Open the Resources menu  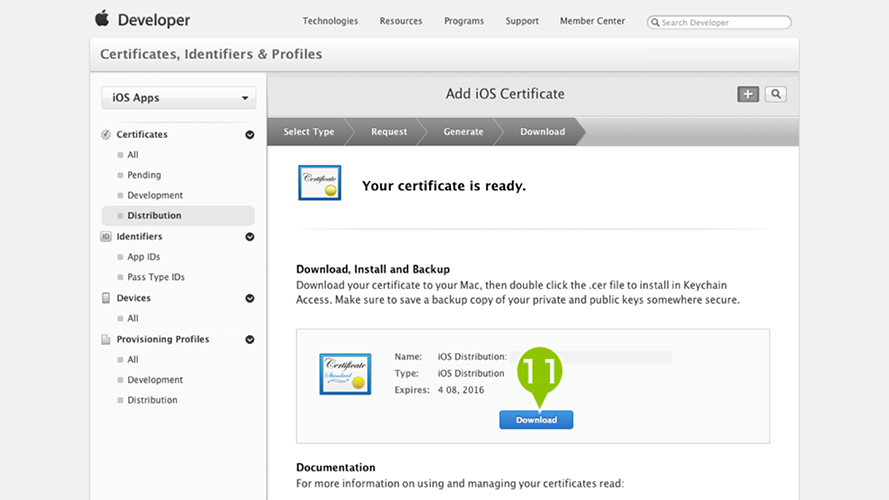coord(401,21)
